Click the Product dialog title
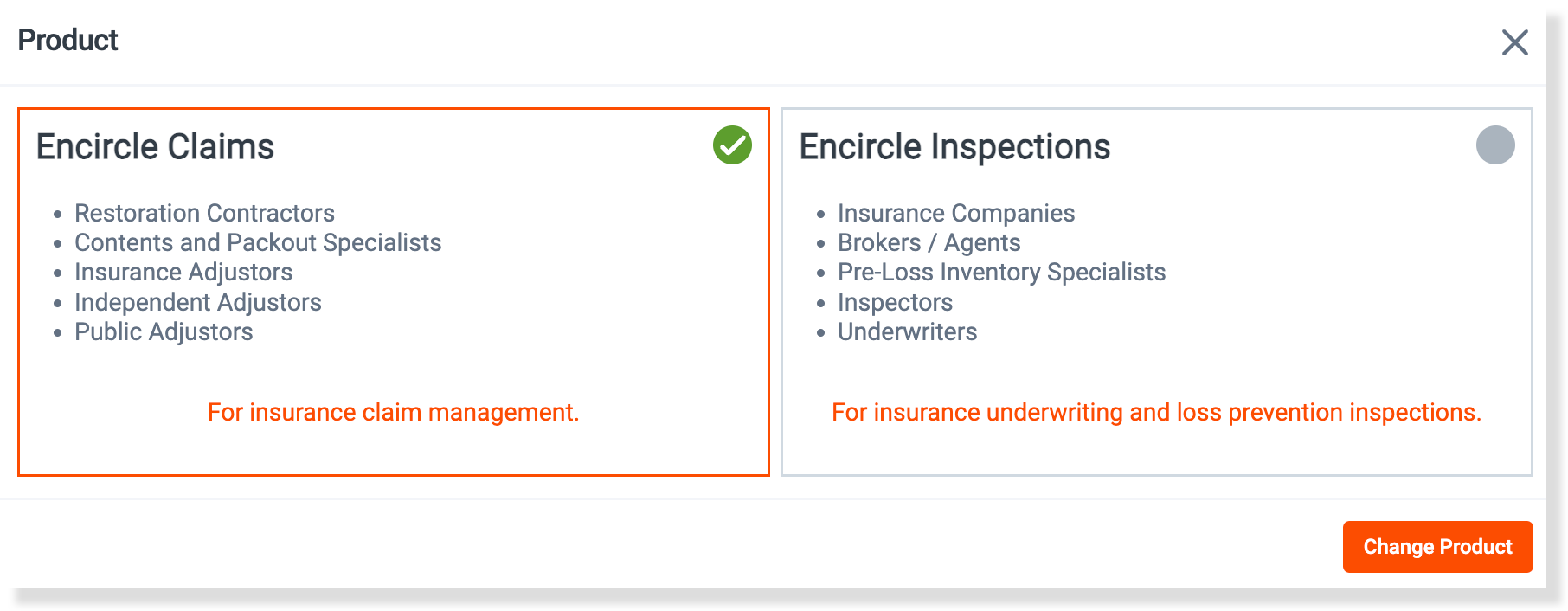The width and height of the screenshot is (1568, 611). tap(67, 40)
